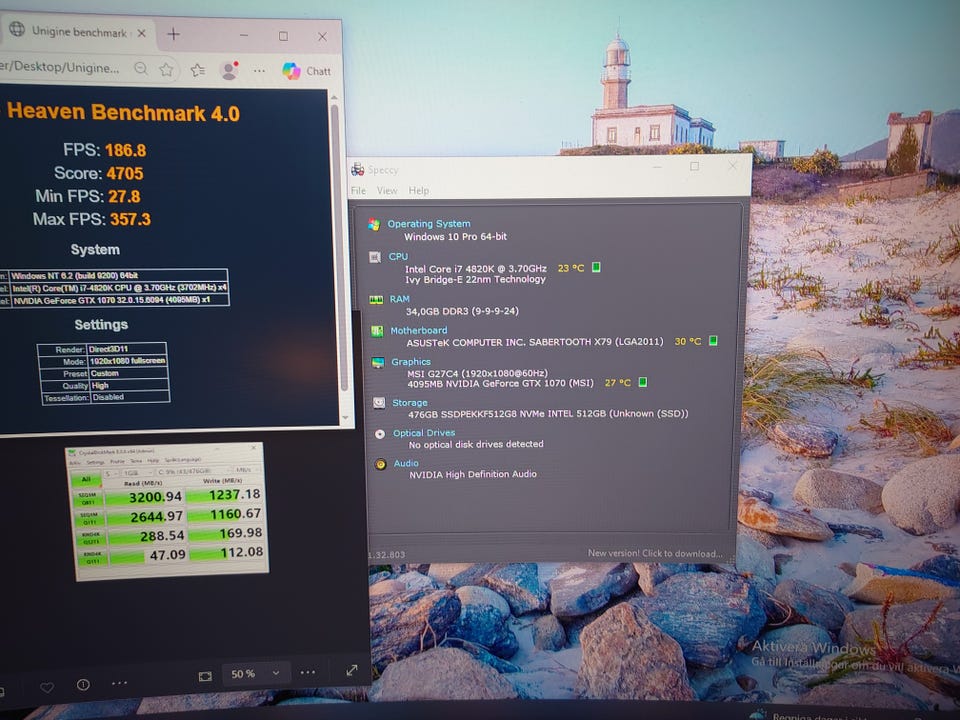Click the Graphics monitor icon in Speccy
960x720 pixels.
click(x=378, y=362)
